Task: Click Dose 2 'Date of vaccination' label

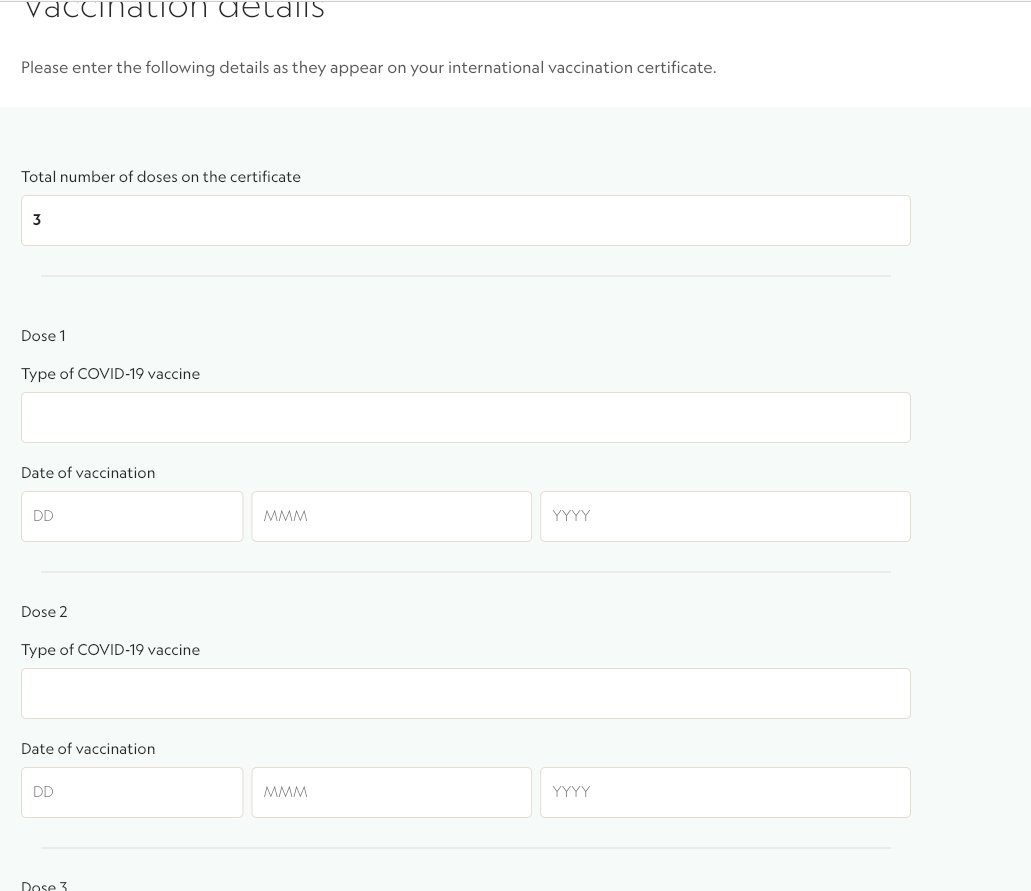Action: pyautogui.click(x=88, y=749)
